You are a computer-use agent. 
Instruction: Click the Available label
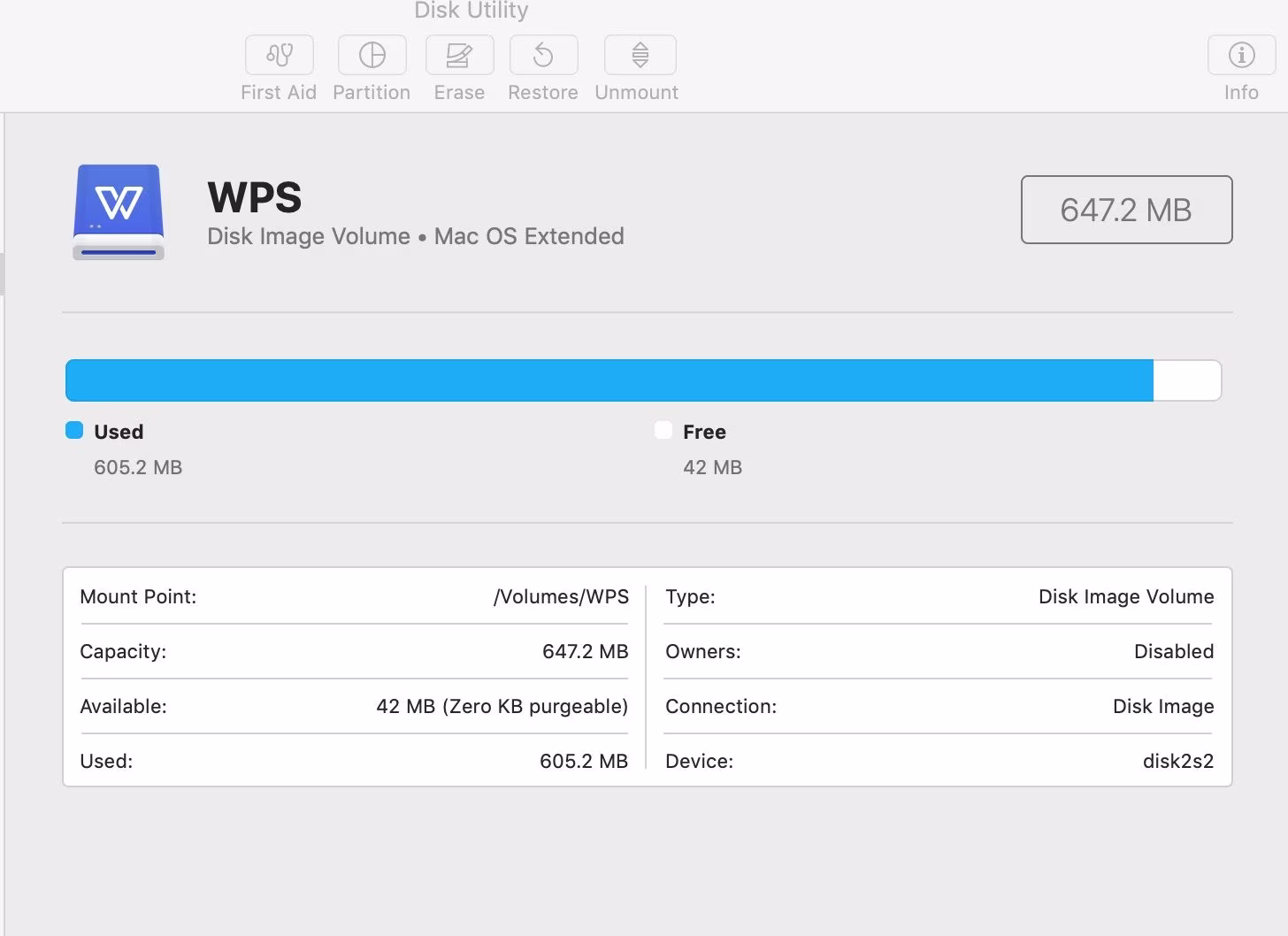point(123,706)
